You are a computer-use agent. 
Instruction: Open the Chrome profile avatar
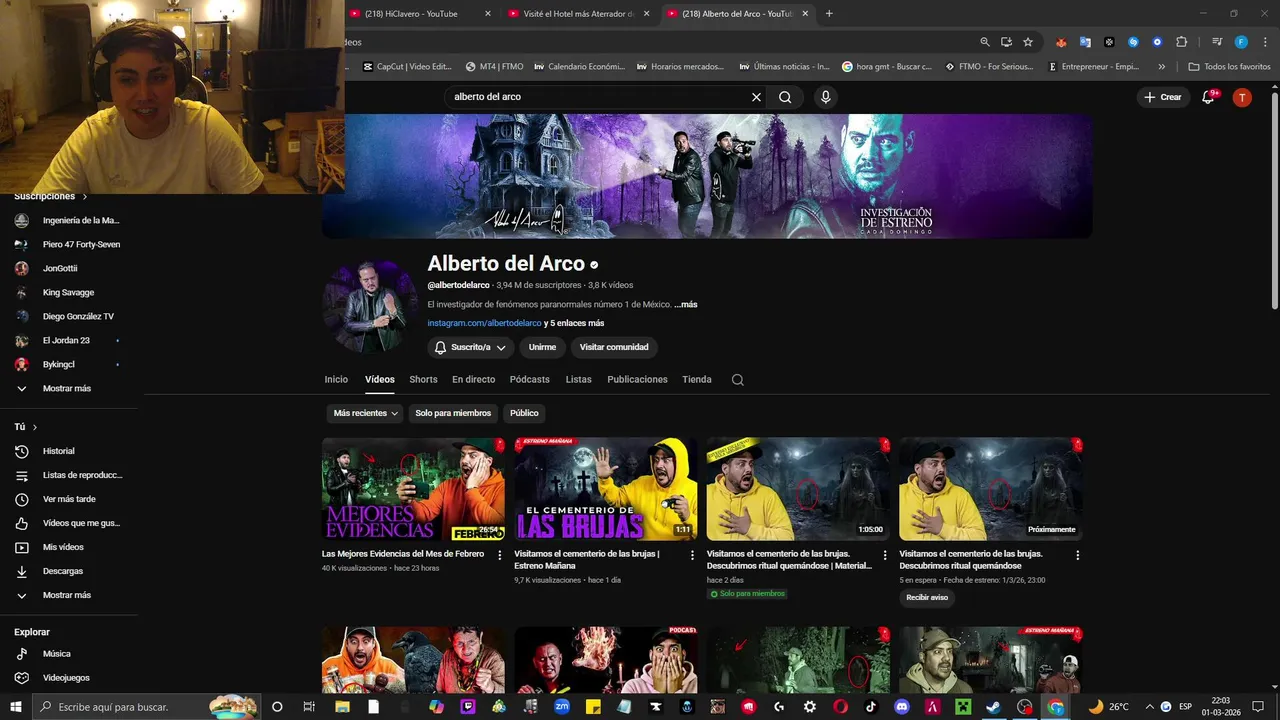click(1241, 42)
